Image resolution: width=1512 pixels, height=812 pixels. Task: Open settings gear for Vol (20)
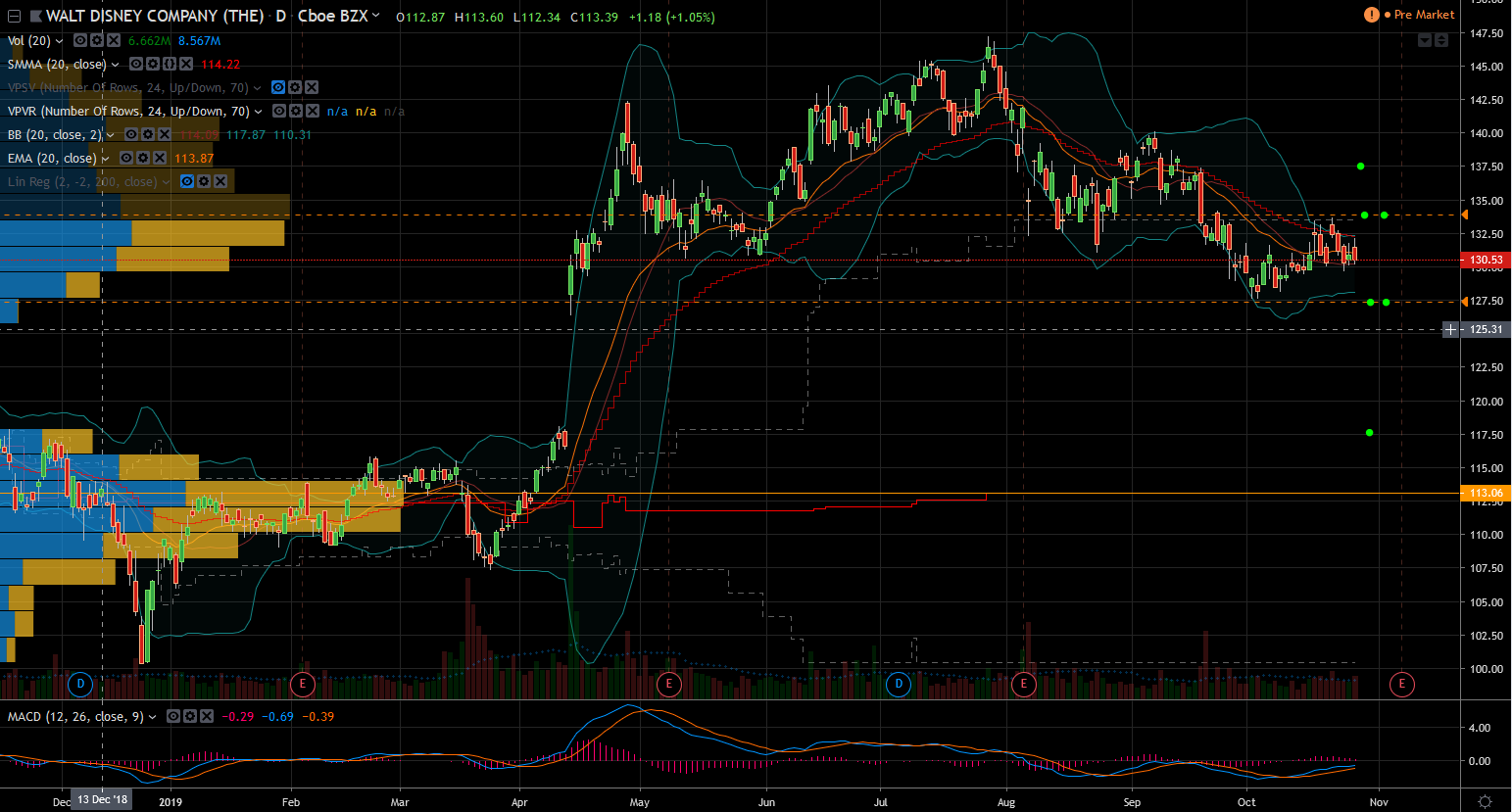97,40
